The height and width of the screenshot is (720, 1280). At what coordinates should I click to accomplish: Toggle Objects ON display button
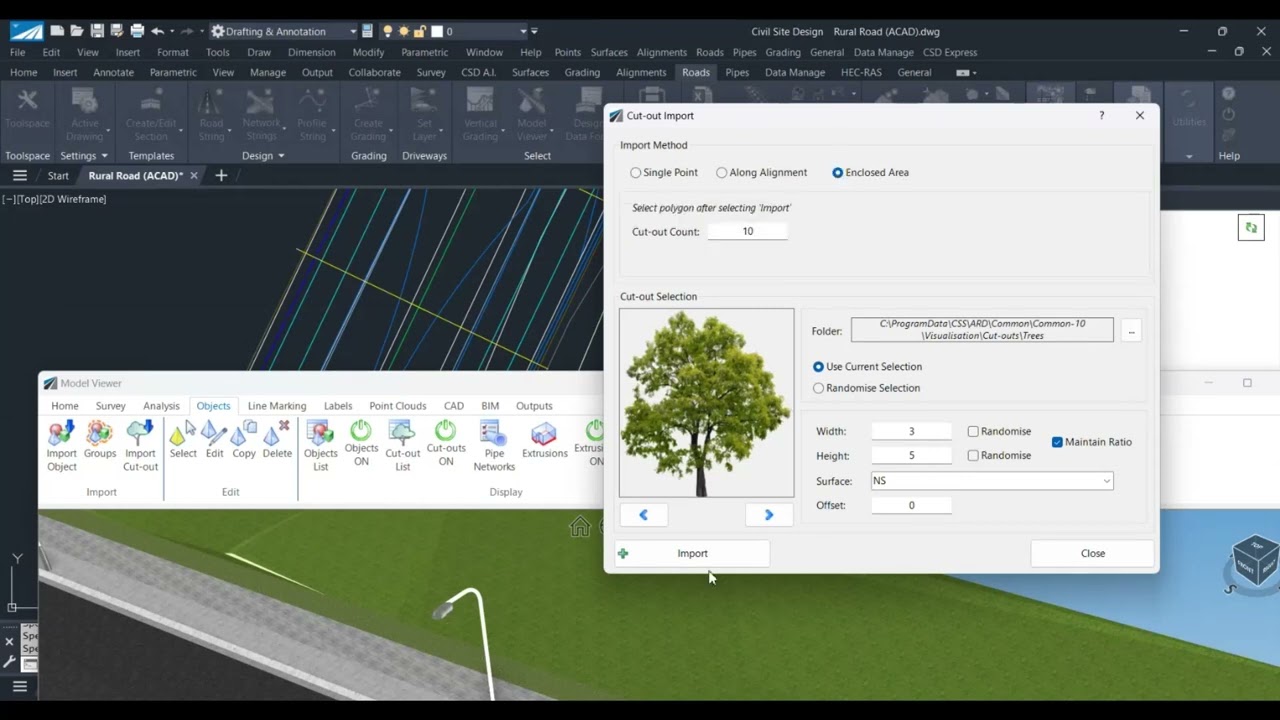pyautogui.click(x=361, y=443)
